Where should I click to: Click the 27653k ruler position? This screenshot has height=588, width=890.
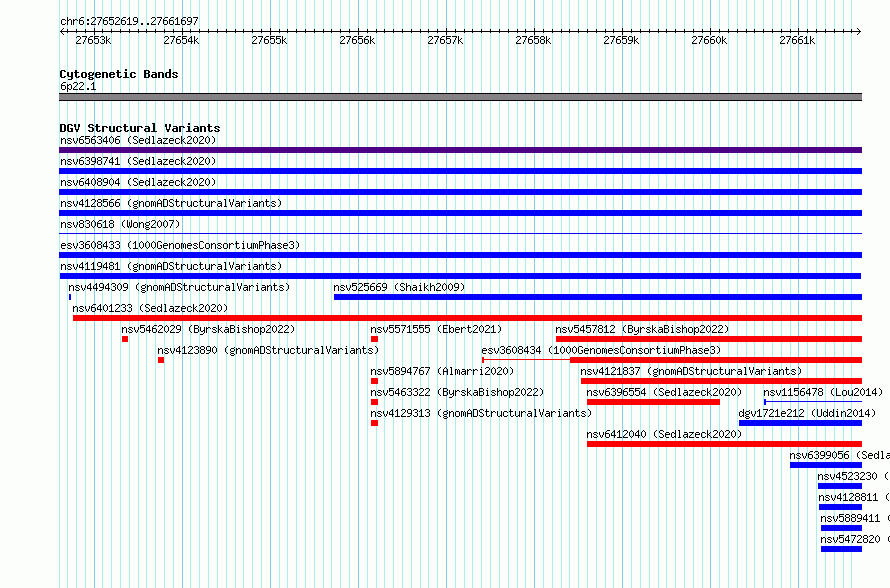(x=93, y=40)
